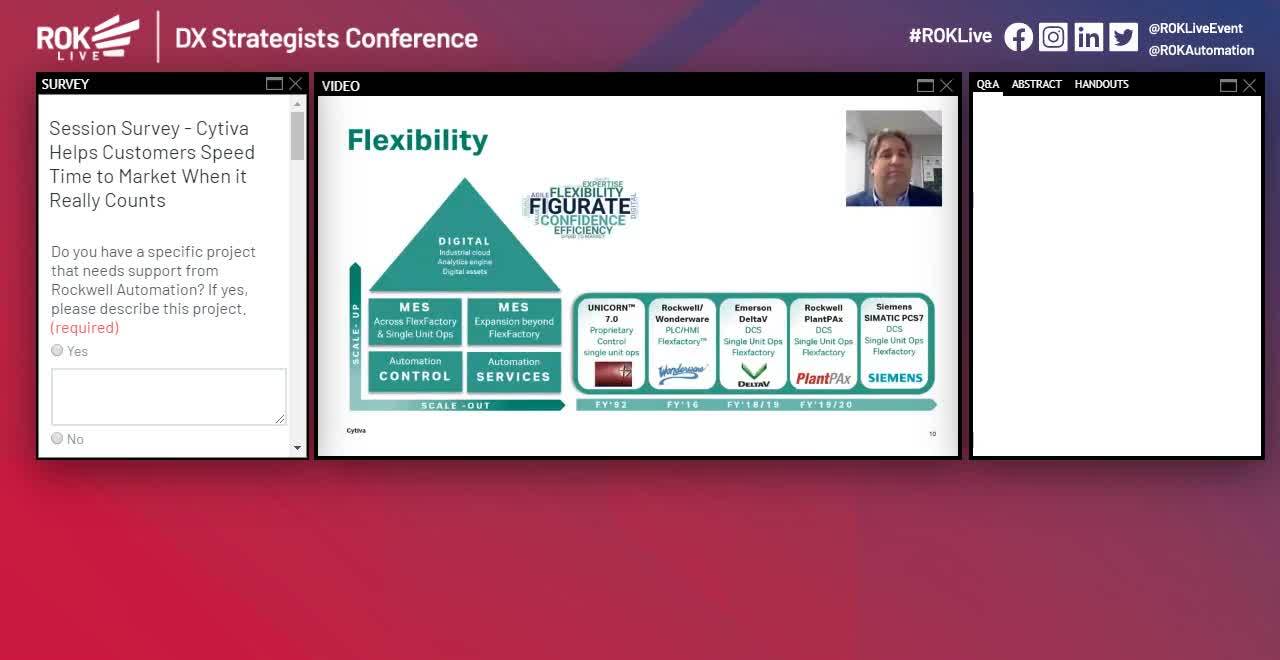The image size is (1280, 660).
Task: Click the project description text box
Action: 168,396
